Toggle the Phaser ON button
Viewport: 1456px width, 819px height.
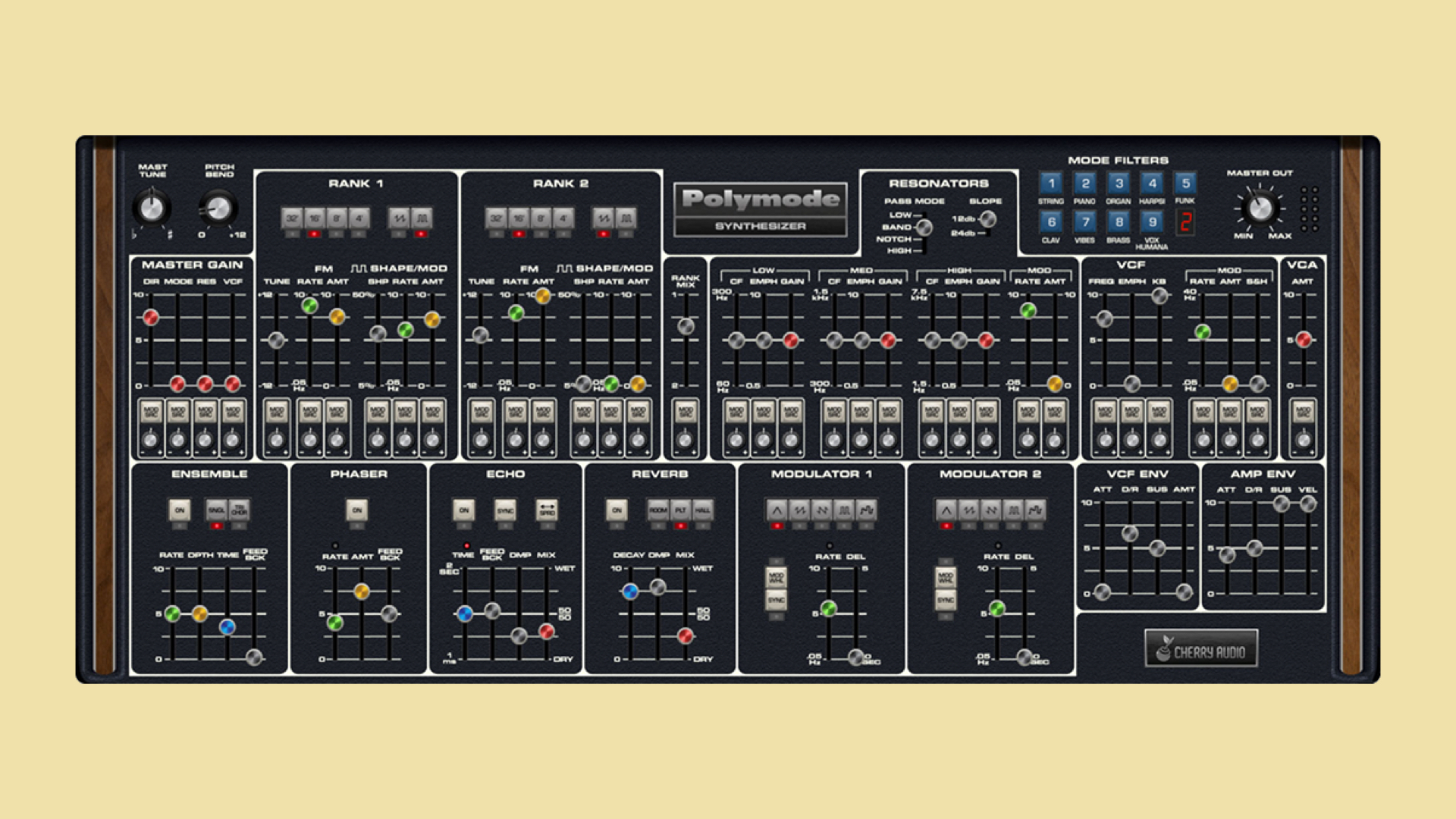[357, 510]
